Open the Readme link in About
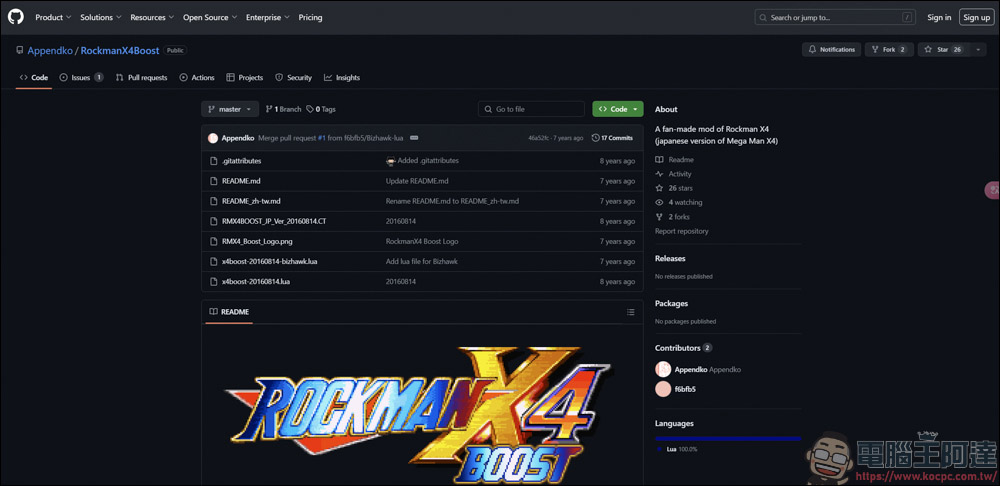This screenshot has width=1000, height=486. 674,159
